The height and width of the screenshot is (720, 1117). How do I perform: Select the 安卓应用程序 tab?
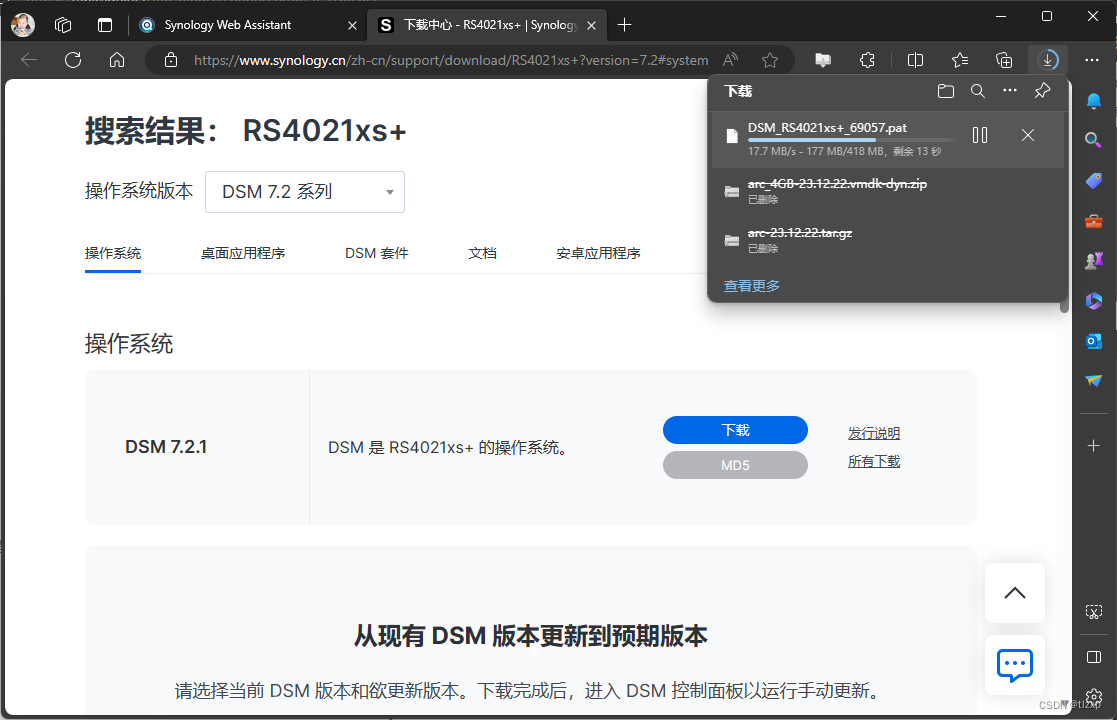(x=598, y=254)
